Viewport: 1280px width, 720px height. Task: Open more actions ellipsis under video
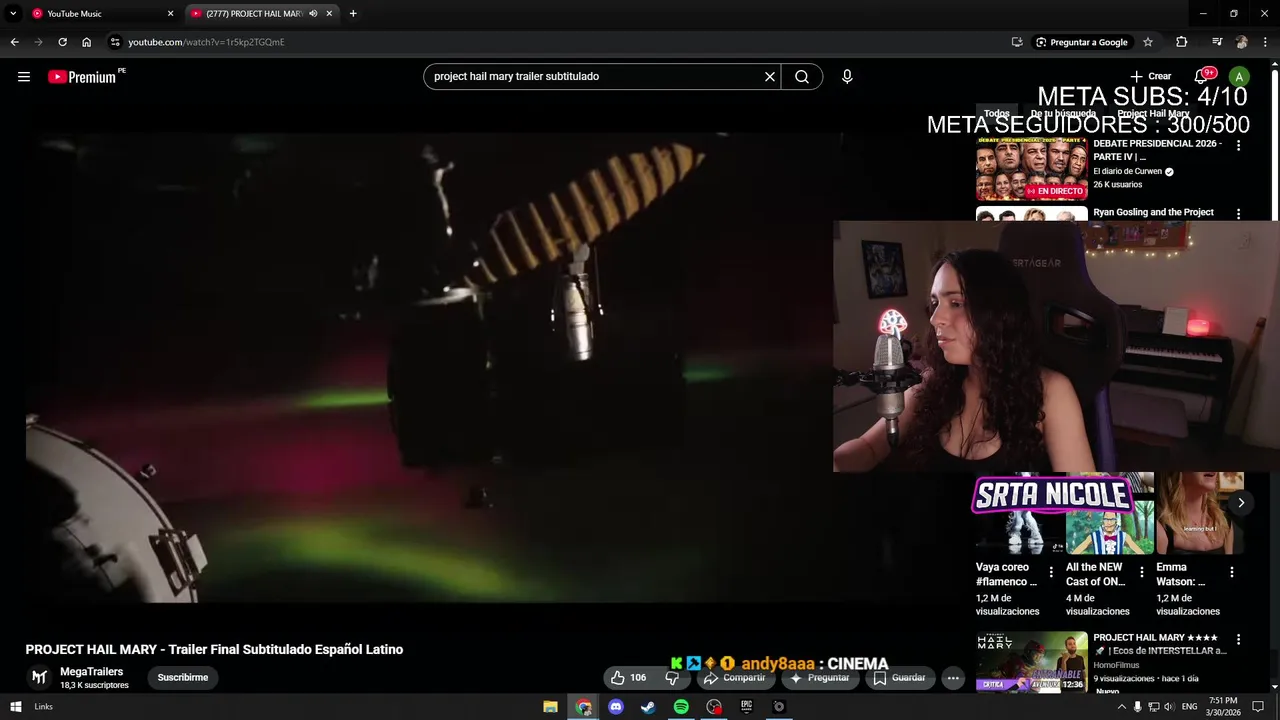[x=953, y=677]
